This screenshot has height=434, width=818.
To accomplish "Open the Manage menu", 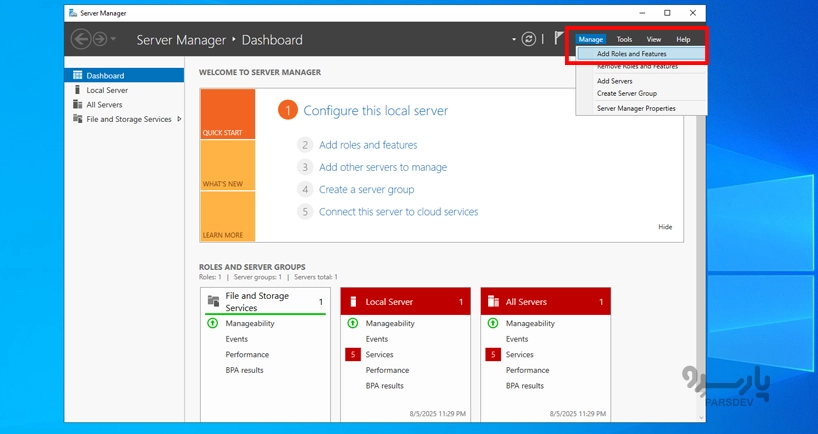I will (x=591, y=39).
